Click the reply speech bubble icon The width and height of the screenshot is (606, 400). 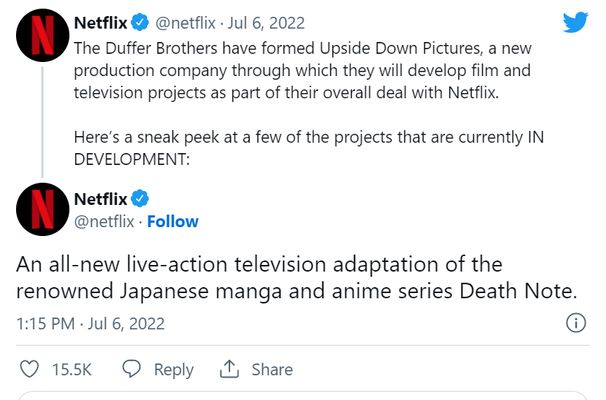click(131, 369)
